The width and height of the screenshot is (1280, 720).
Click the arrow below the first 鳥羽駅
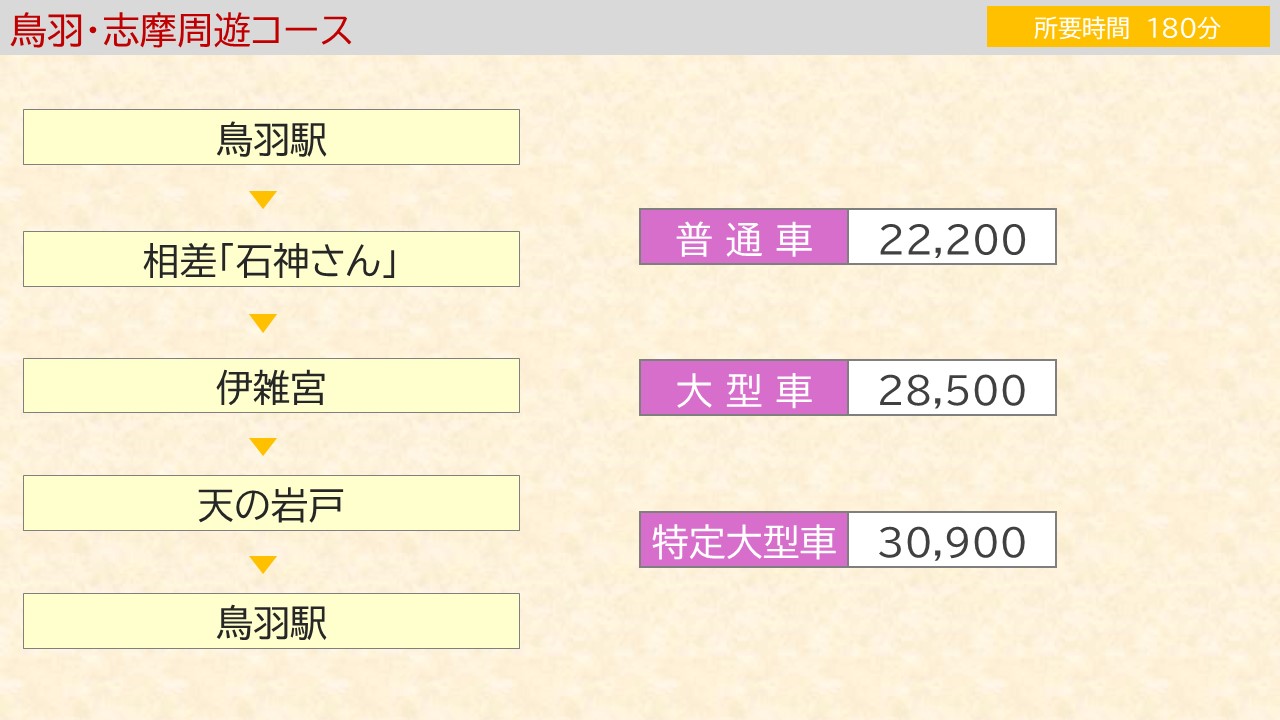[263, 199]
